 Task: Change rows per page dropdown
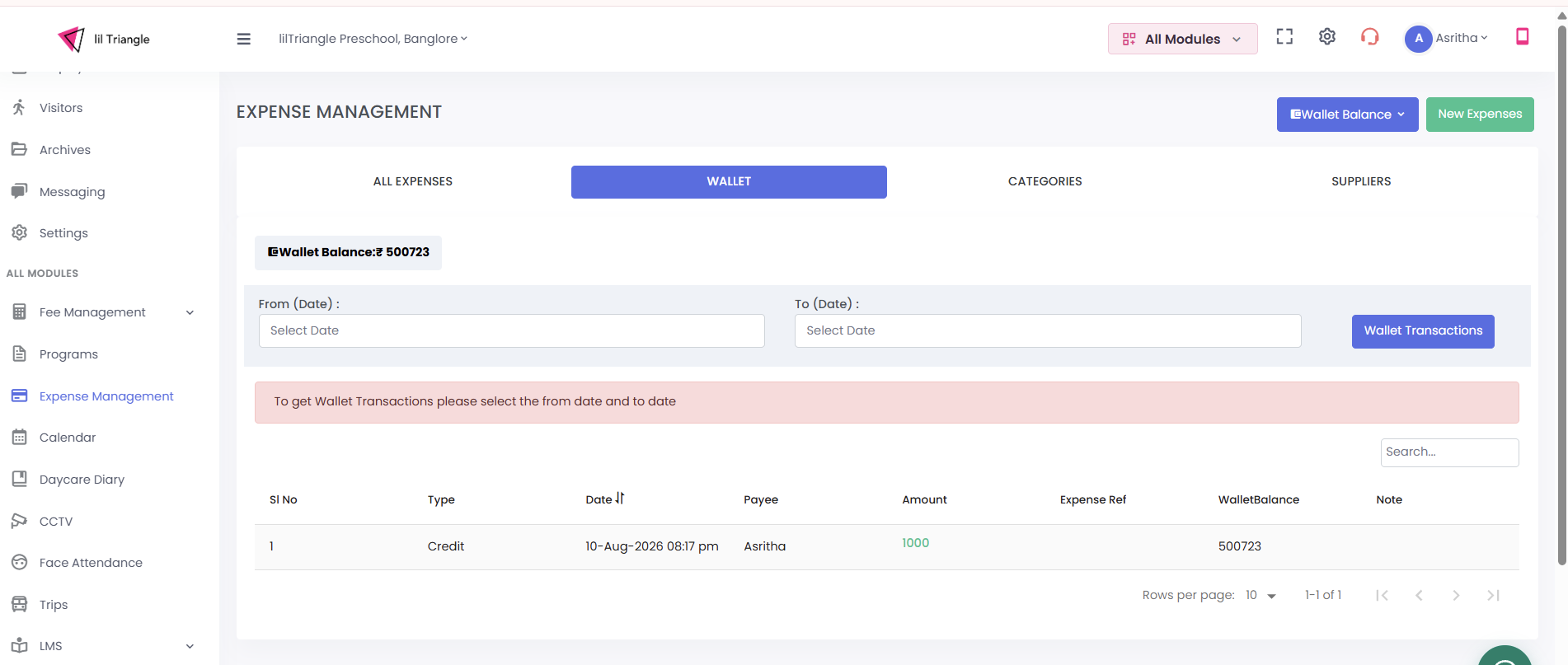[x=1261, y=595]
